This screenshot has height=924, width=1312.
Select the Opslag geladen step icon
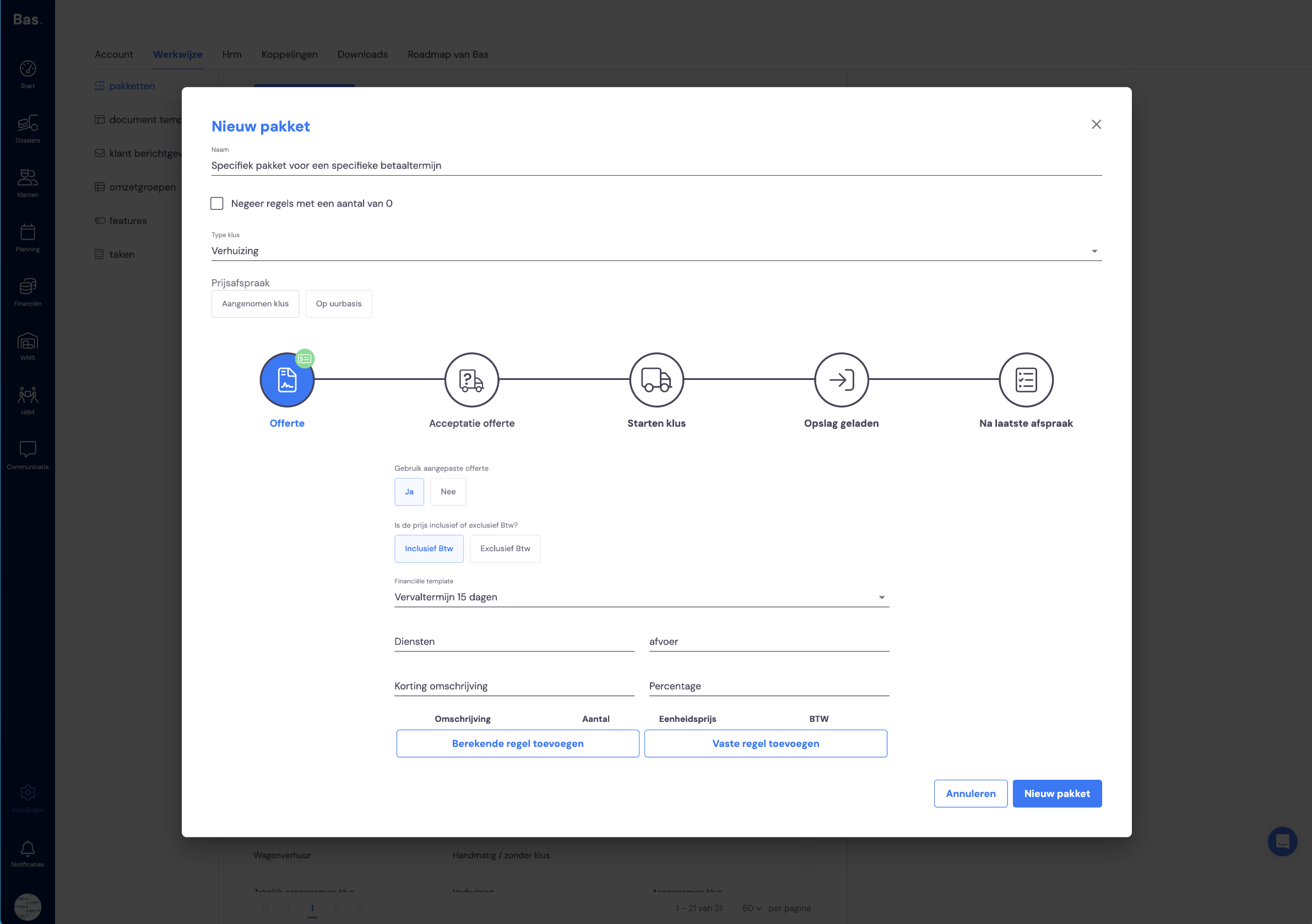841,379
